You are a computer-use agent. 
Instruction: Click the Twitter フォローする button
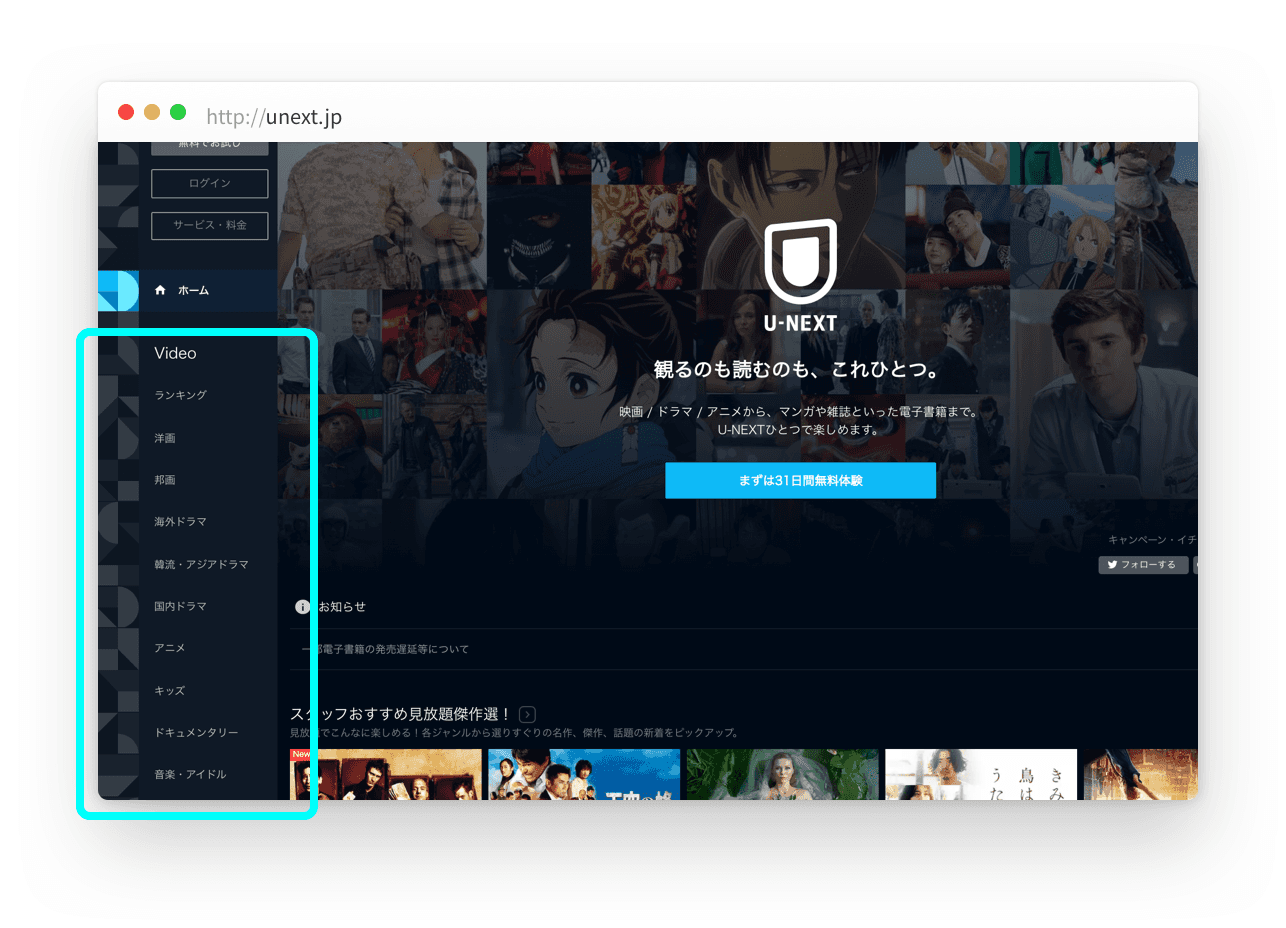click(x=1143, y=565)
